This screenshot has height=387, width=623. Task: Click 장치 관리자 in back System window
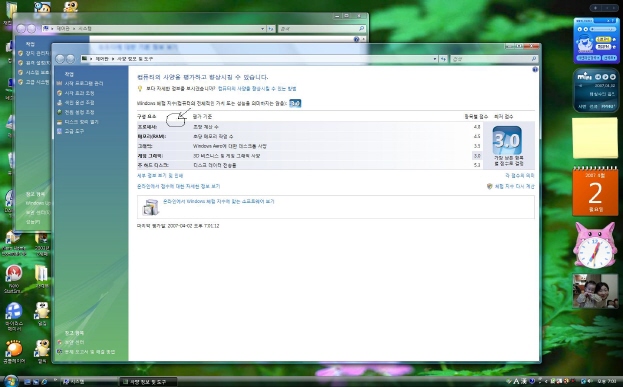coord(37,53)
